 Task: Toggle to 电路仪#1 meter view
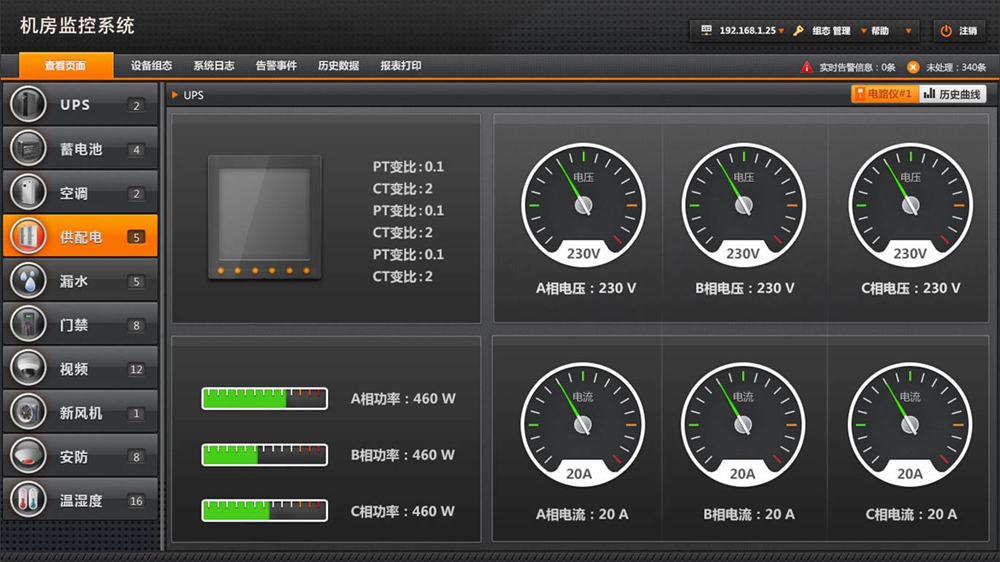884,94
